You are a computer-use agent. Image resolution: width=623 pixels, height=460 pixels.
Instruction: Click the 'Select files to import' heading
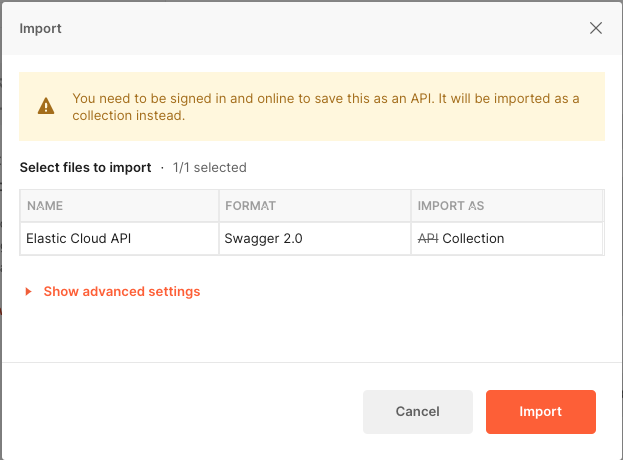coord(85,168)
